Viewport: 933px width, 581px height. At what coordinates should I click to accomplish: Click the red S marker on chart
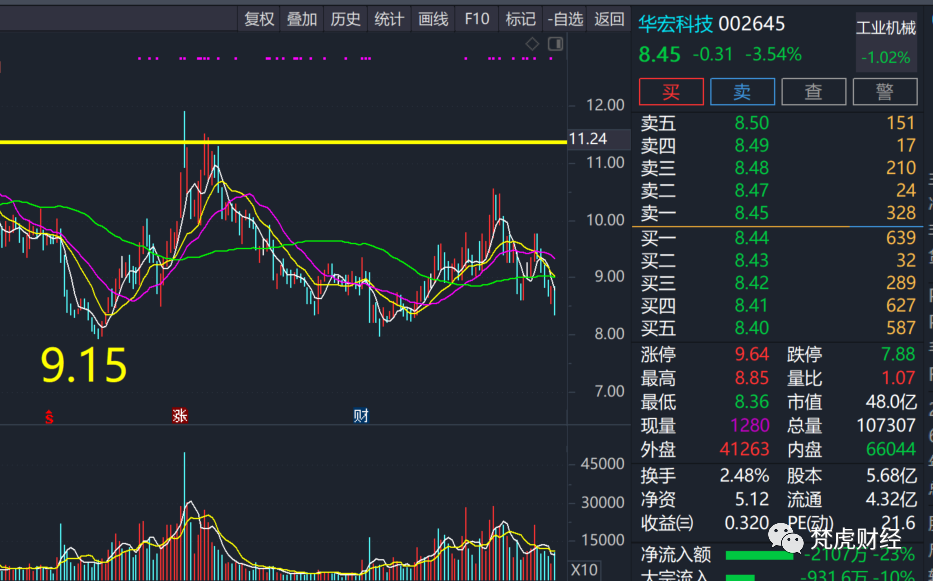click(49, 417)
